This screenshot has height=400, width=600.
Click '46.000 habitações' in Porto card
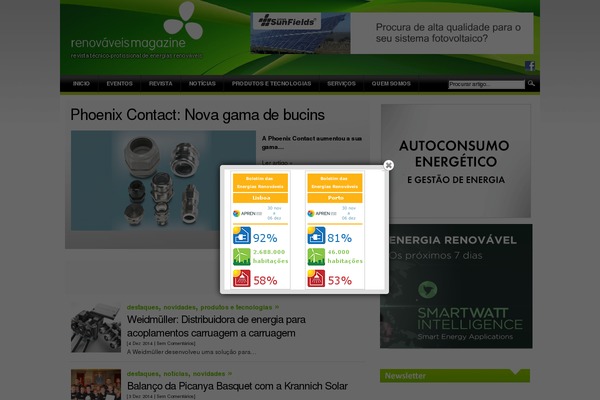(345, 256)
